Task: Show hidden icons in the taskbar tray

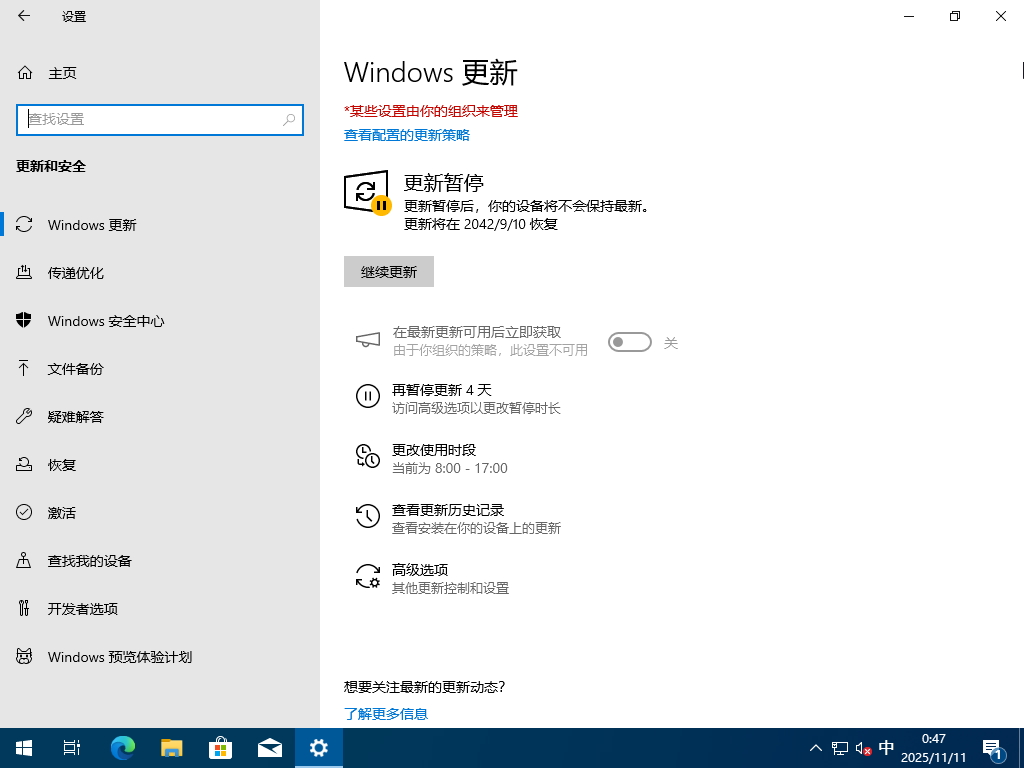Action: 816,747
